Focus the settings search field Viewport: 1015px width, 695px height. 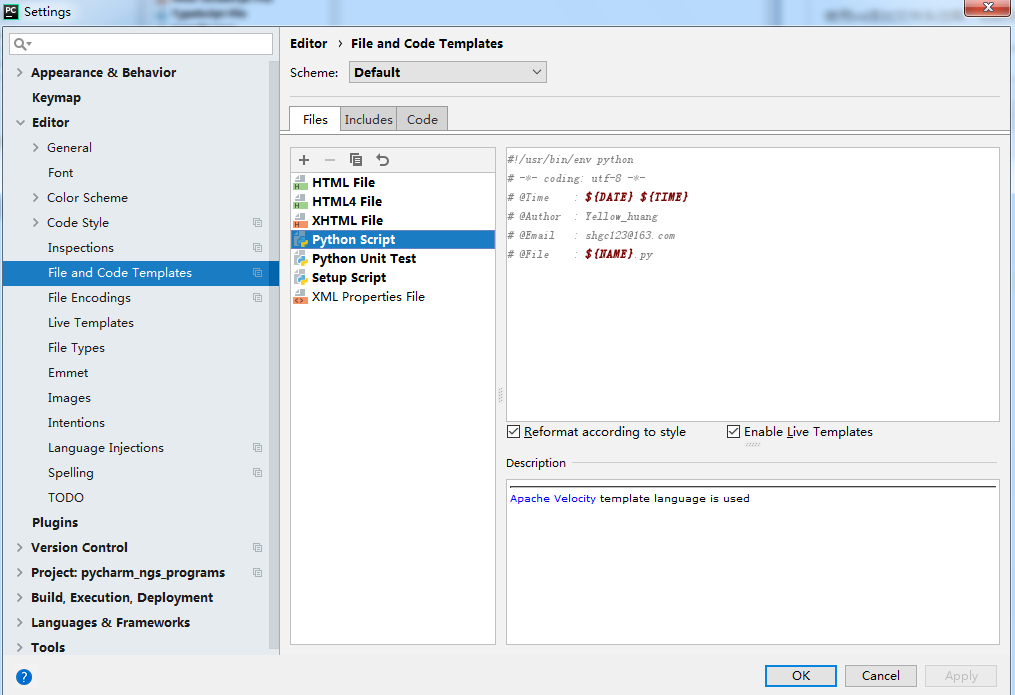141,44
